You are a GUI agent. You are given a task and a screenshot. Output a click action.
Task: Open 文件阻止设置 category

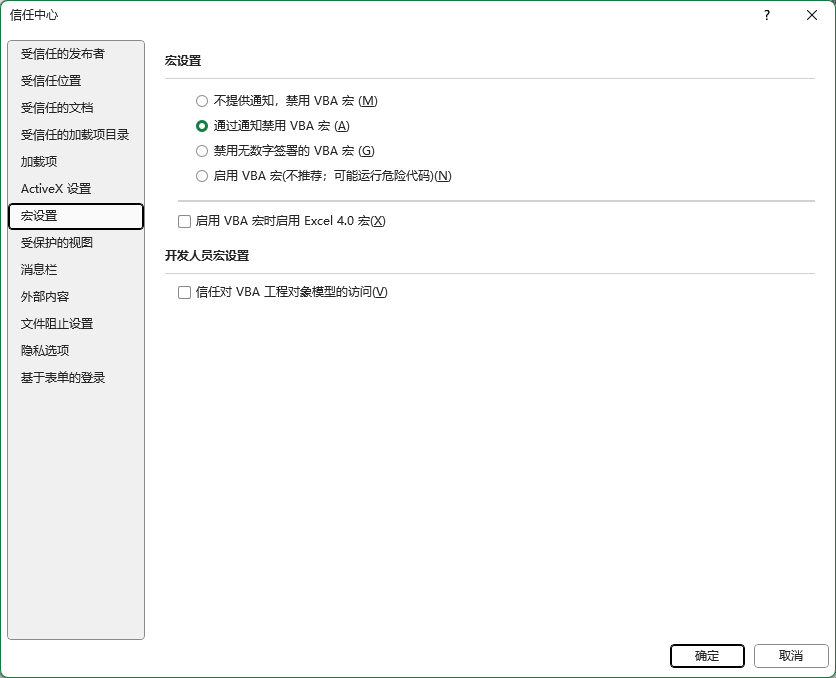pos(76,324)
